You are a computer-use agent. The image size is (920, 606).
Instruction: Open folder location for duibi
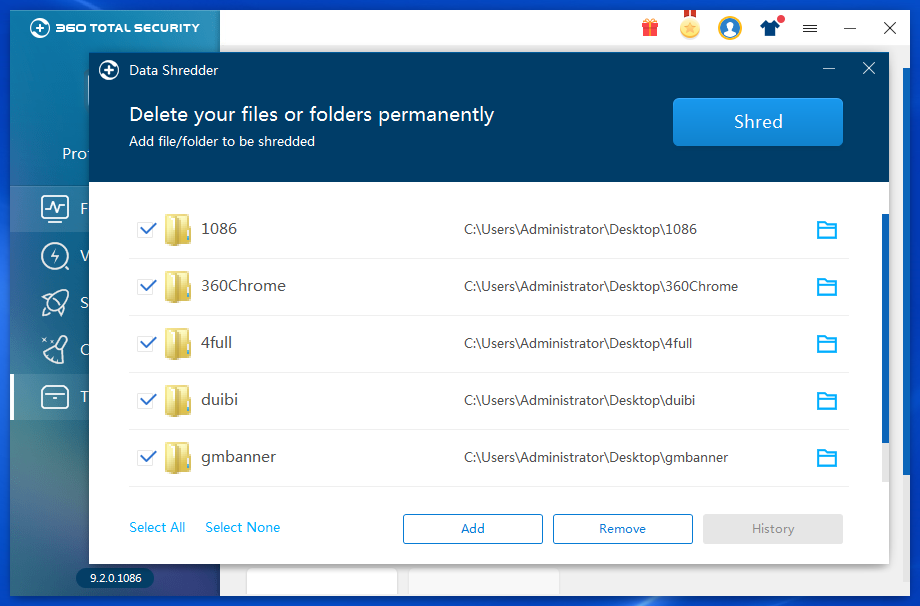click(x=827, y=401)
